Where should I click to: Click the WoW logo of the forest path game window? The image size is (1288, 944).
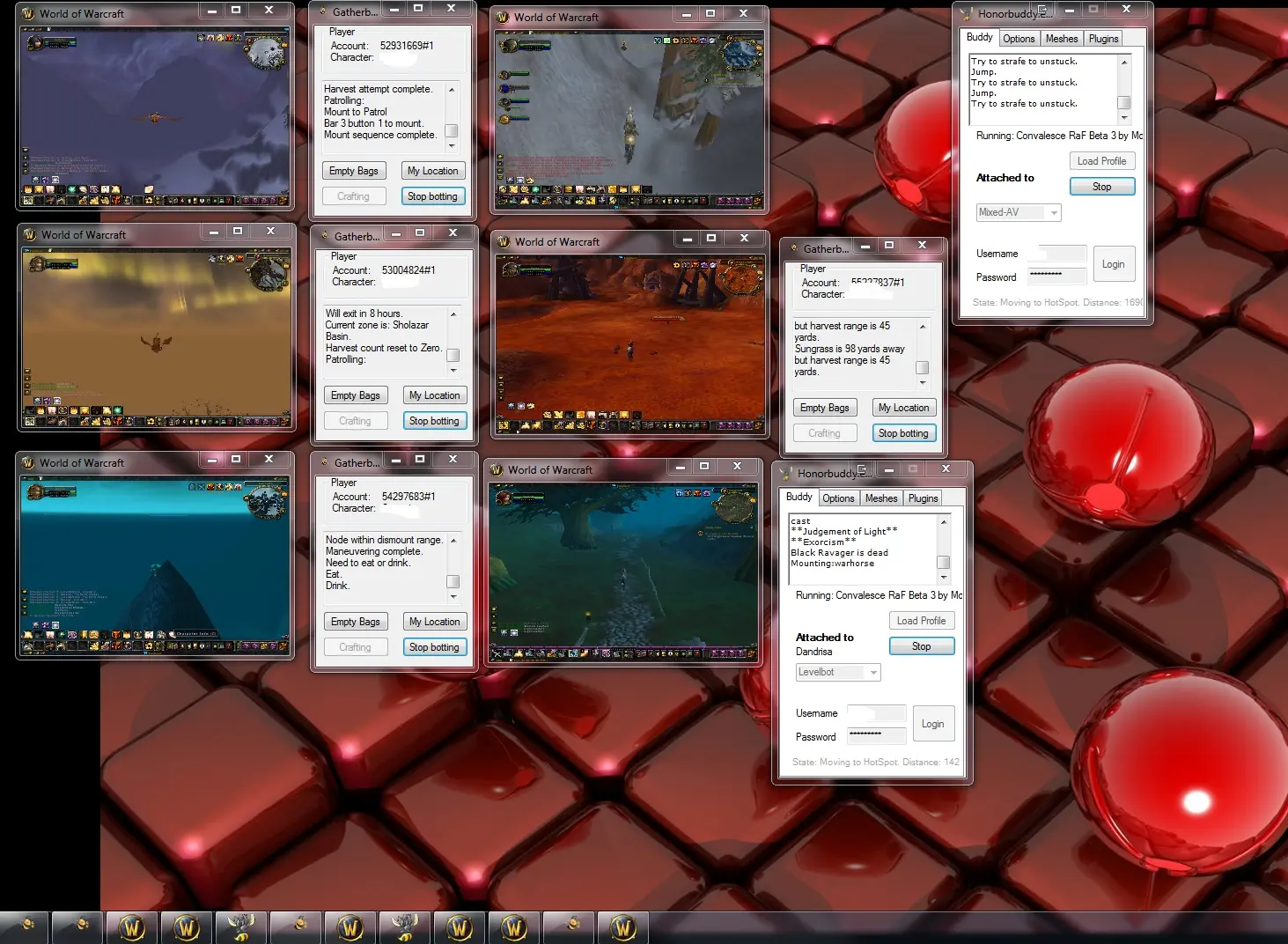(x=497, y=469)
